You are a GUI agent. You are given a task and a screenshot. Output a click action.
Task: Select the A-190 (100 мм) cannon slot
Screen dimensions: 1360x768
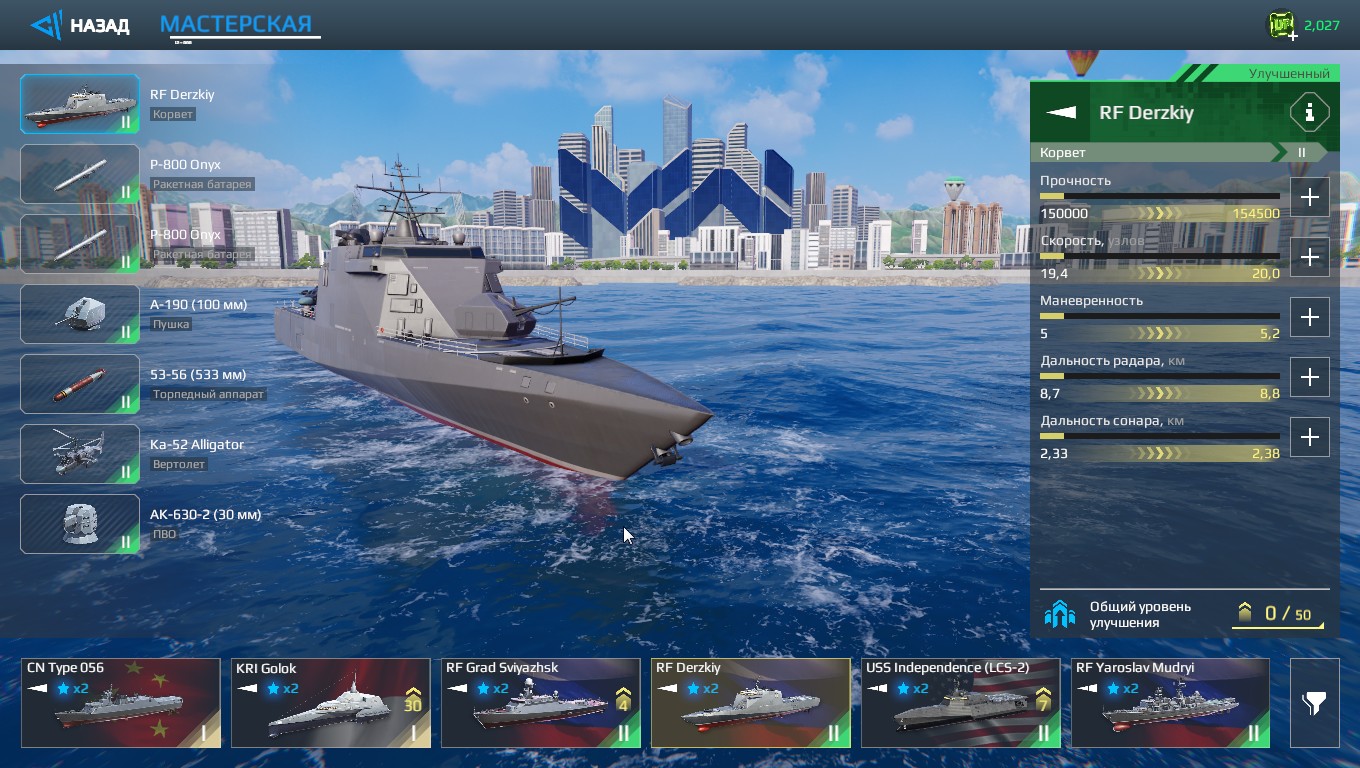tap(80, 314)
